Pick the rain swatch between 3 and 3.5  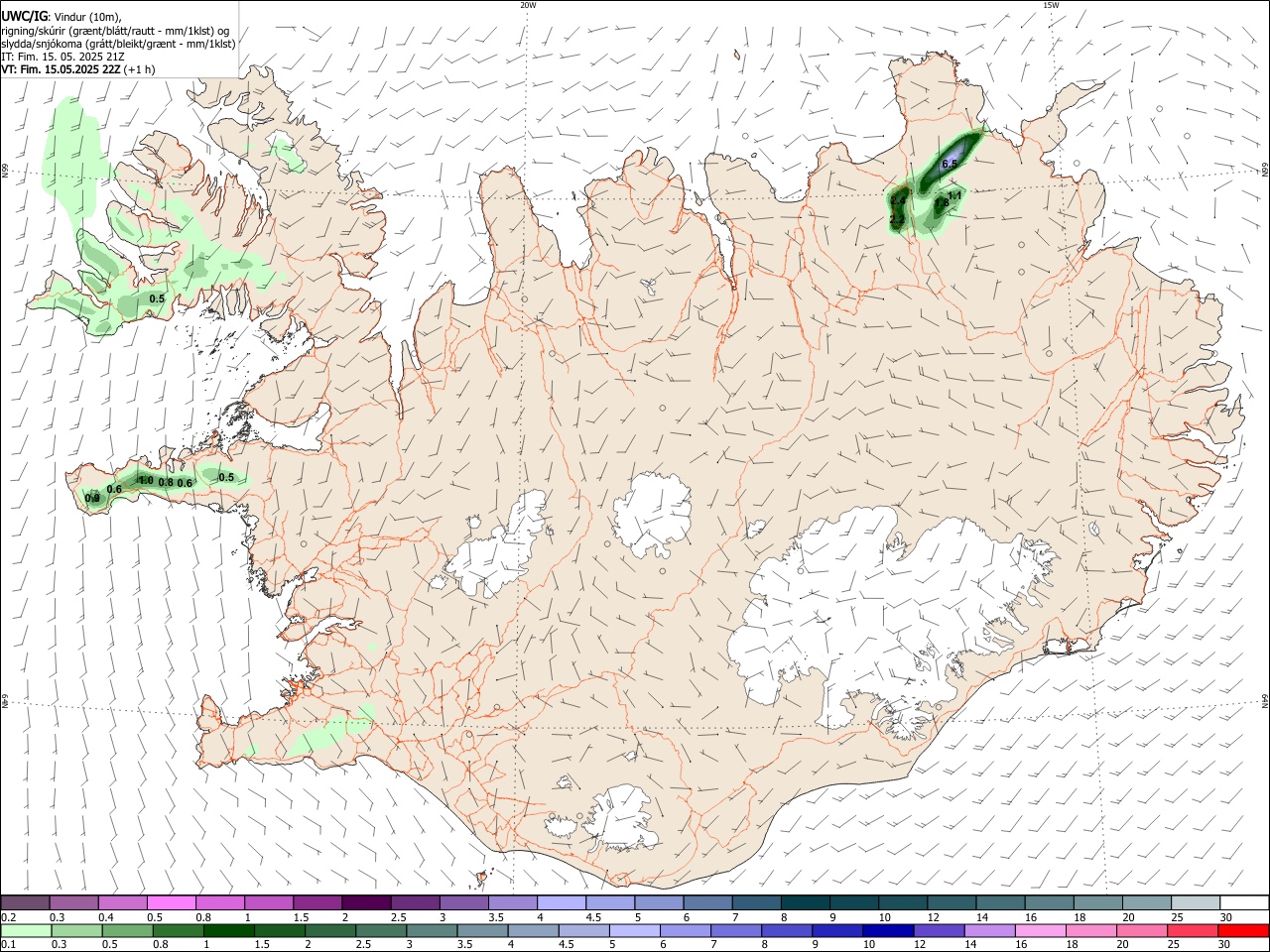(433, 930)
